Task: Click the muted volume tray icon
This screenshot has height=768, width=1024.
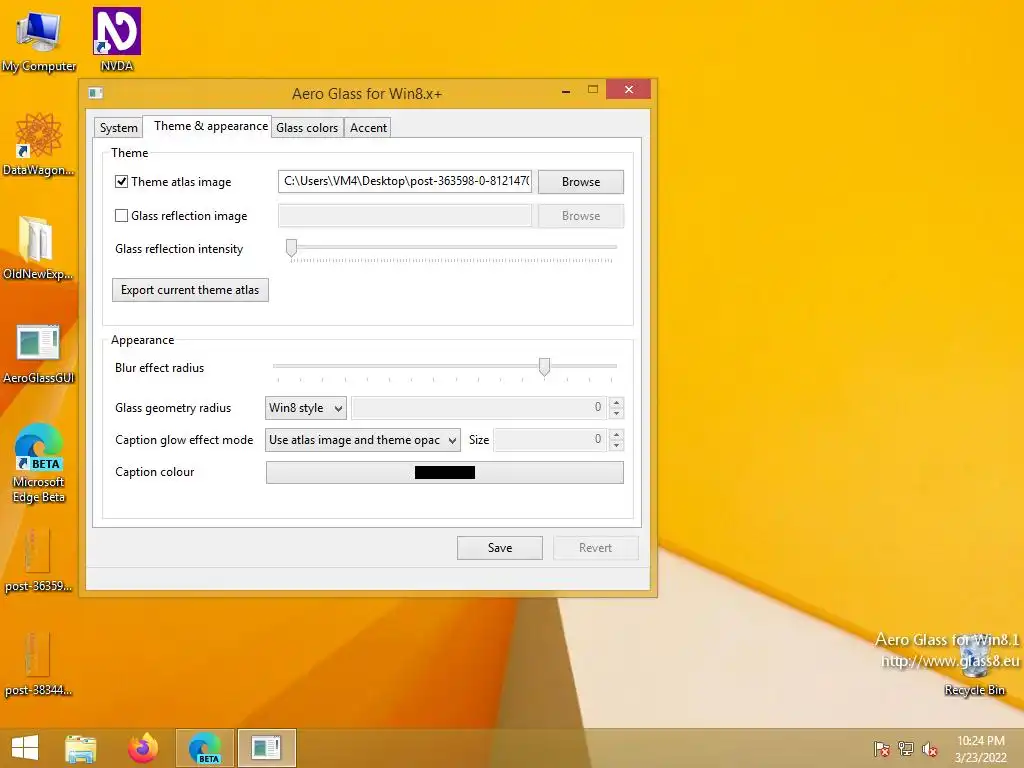Action: point(930,748)
